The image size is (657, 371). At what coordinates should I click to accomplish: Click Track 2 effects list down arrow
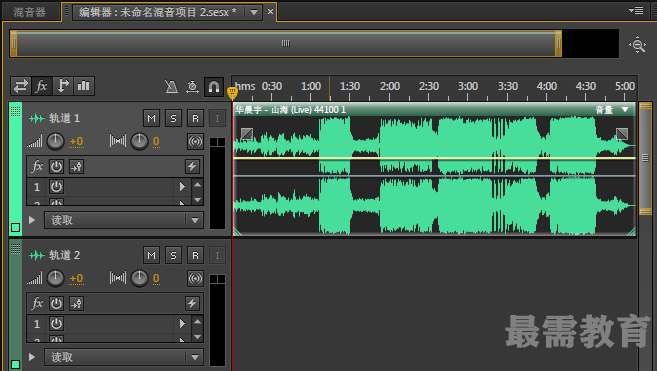click(197, 337)
